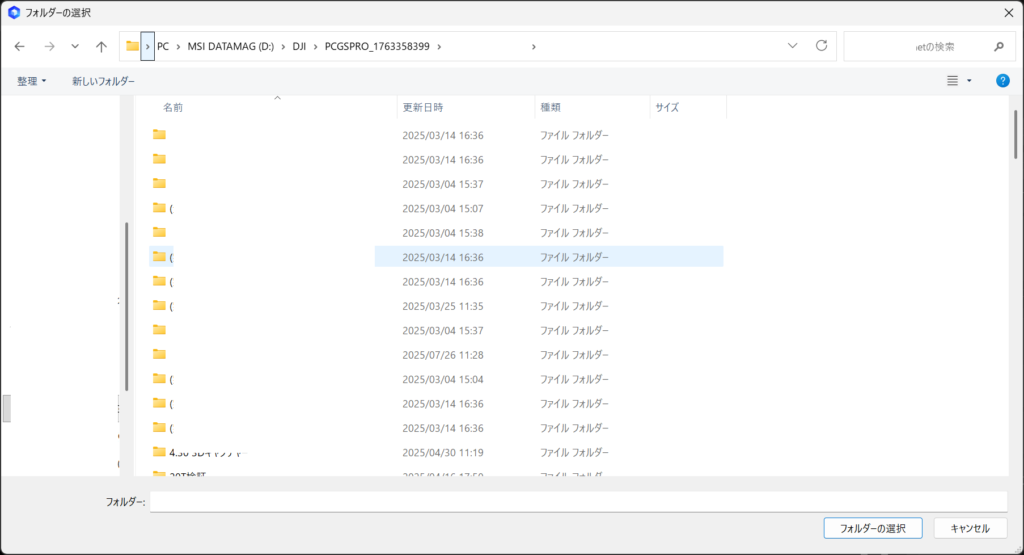1024x555 pixels.
Task: Click the Forward navigation arrow
Action: tap(49, 46)
